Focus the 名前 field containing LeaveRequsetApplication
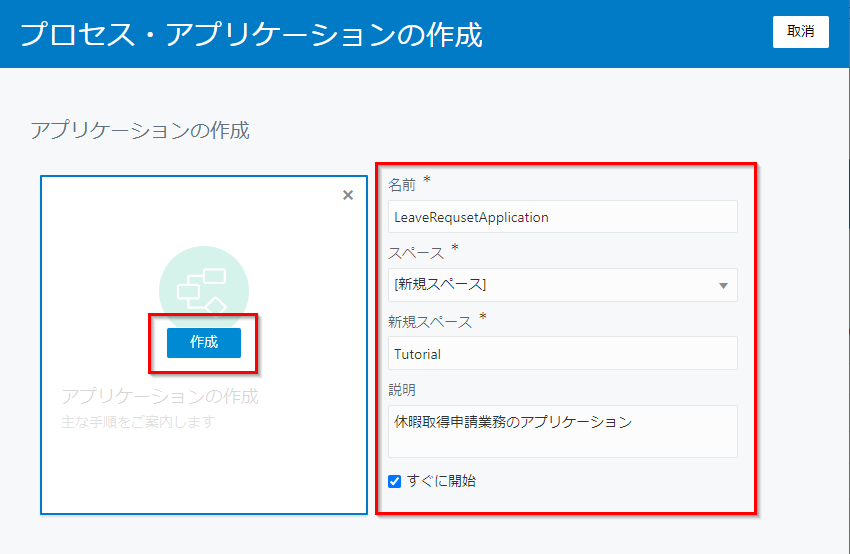Screen dimensions: 850x554 (x=562, y=217)
